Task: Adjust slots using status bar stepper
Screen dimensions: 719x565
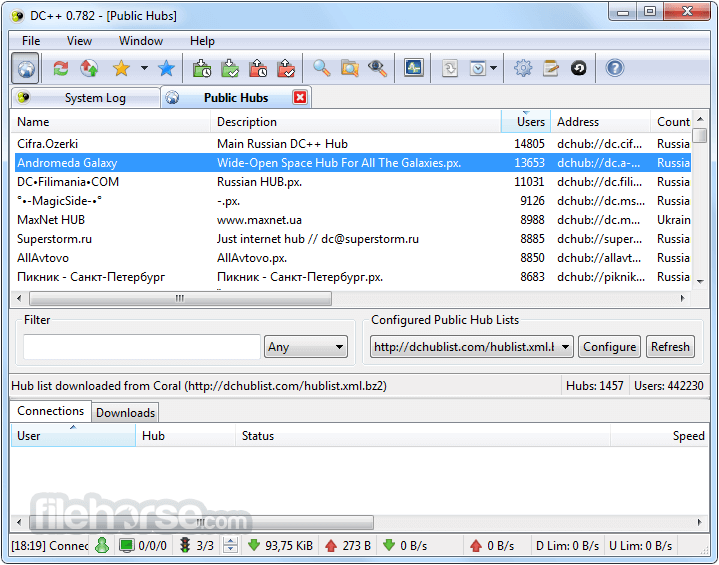Action: pyautogui.click(x=230, y=545)
